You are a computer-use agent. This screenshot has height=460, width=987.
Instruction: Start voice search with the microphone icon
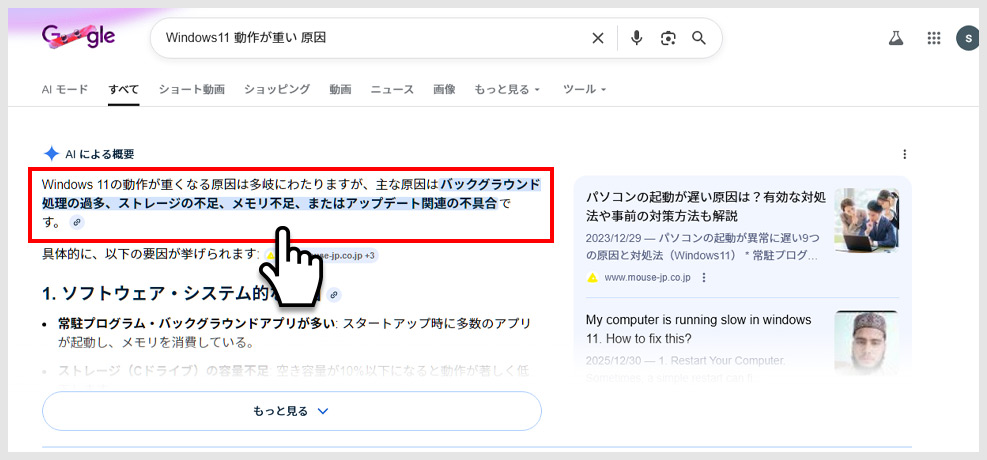636,38
